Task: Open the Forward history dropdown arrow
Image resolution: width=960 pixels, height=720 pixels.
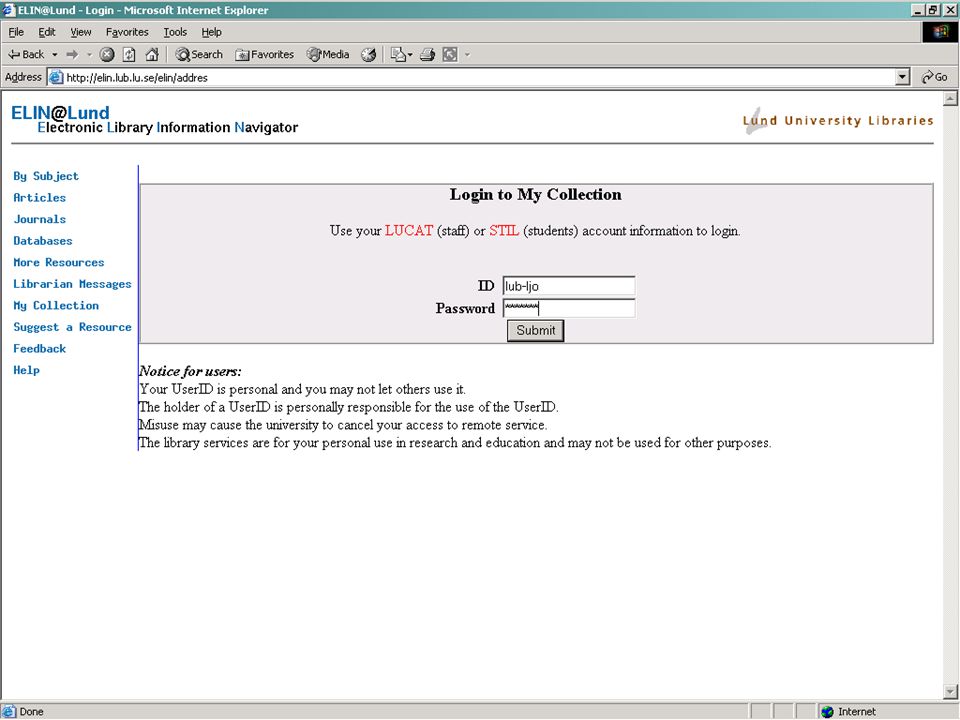Action: [89, 54]
